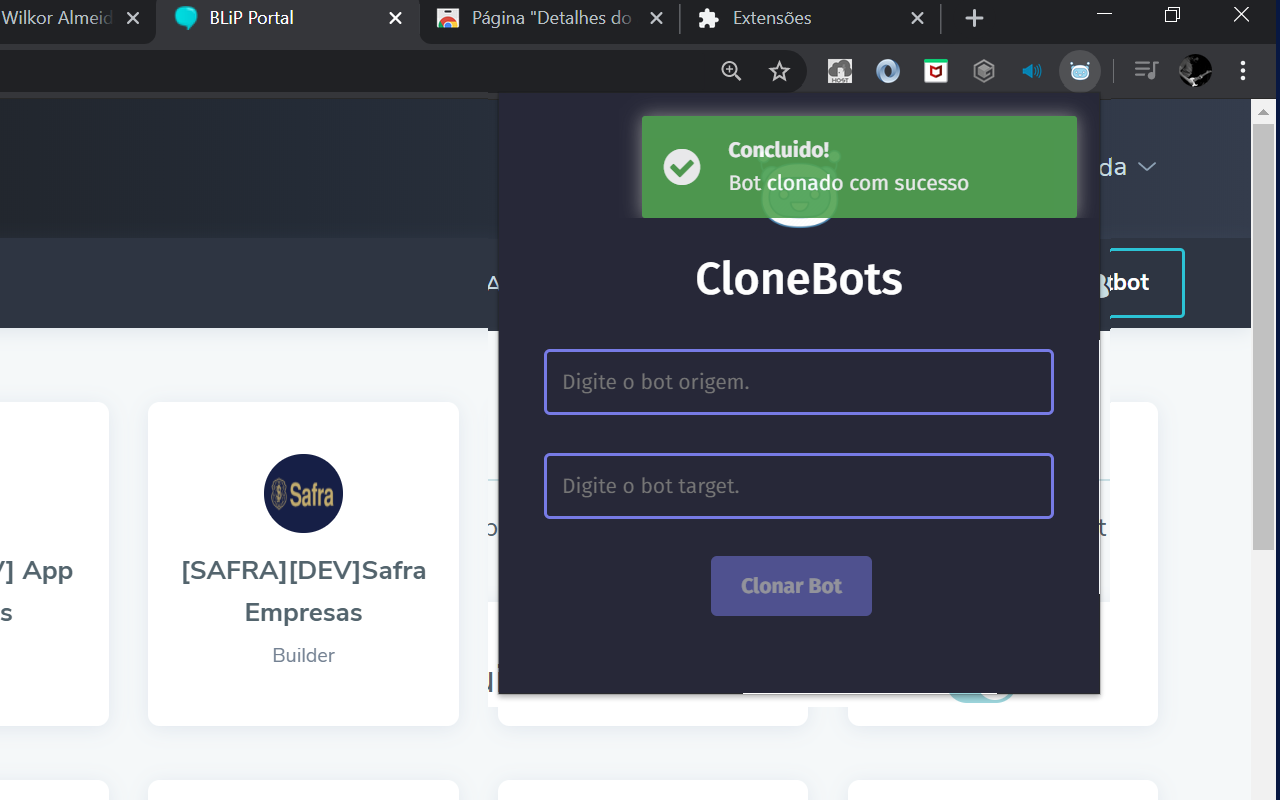Screen dimensions: 1280x800
Task: Click the 'Digite o bot target' input field
Action: click(x=798, y=486)
